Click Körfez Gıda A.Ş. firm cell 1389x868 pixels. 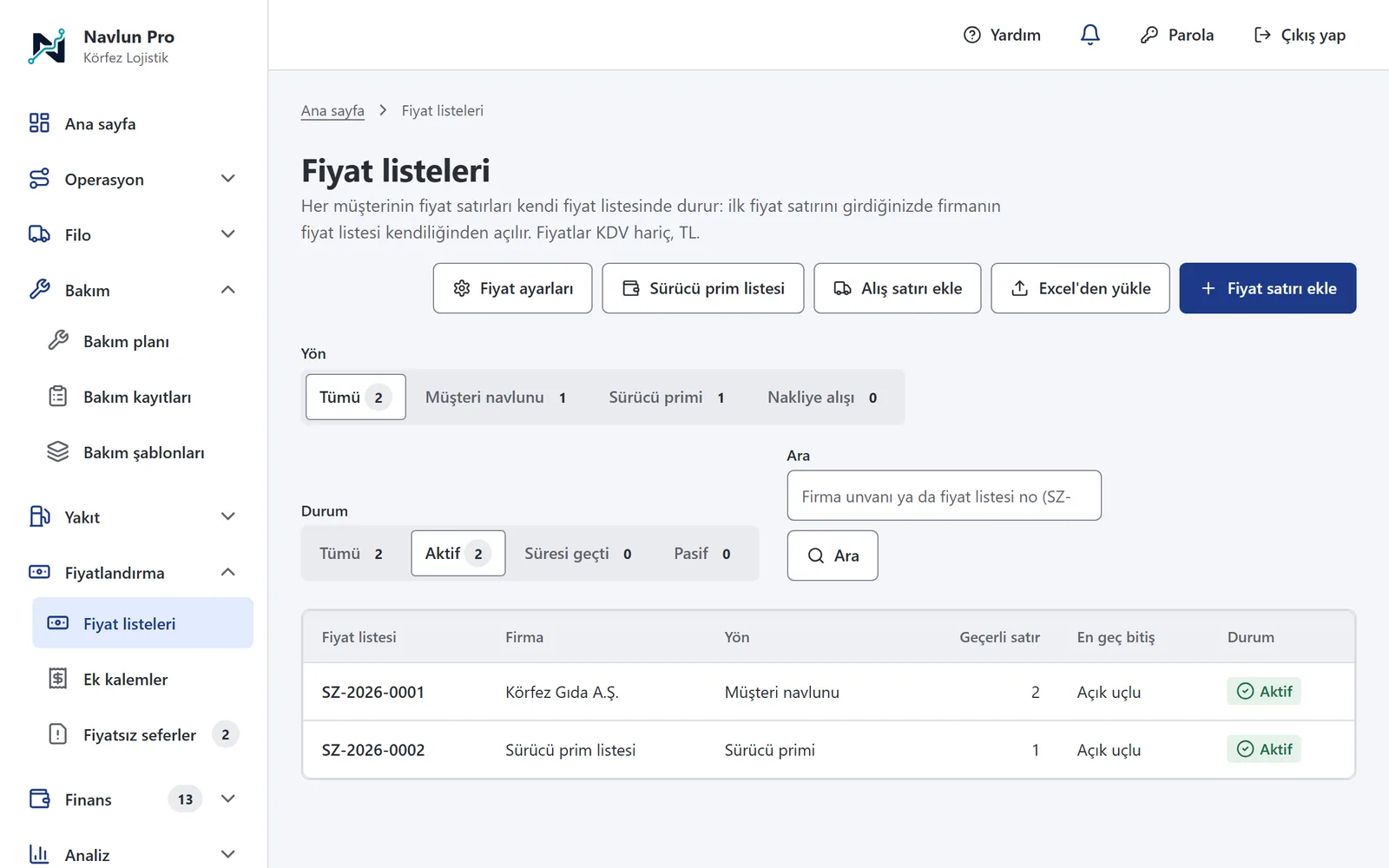[x=562, y=692]
